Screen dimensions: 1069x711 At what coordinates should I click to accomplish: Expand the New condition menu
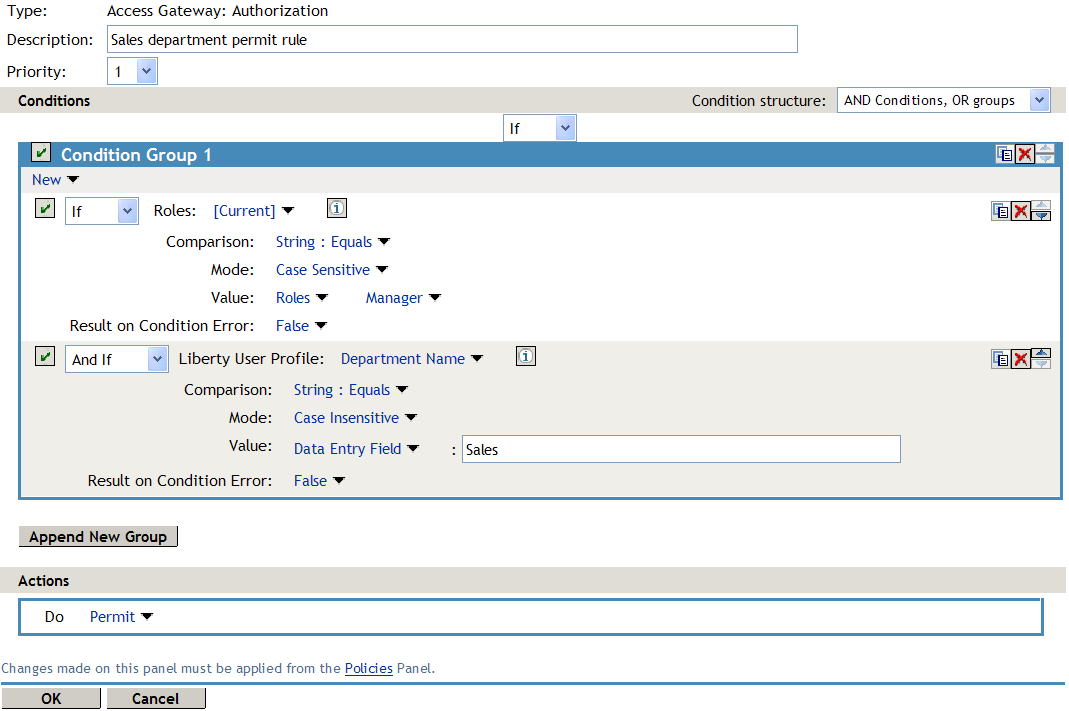point(55,180)
